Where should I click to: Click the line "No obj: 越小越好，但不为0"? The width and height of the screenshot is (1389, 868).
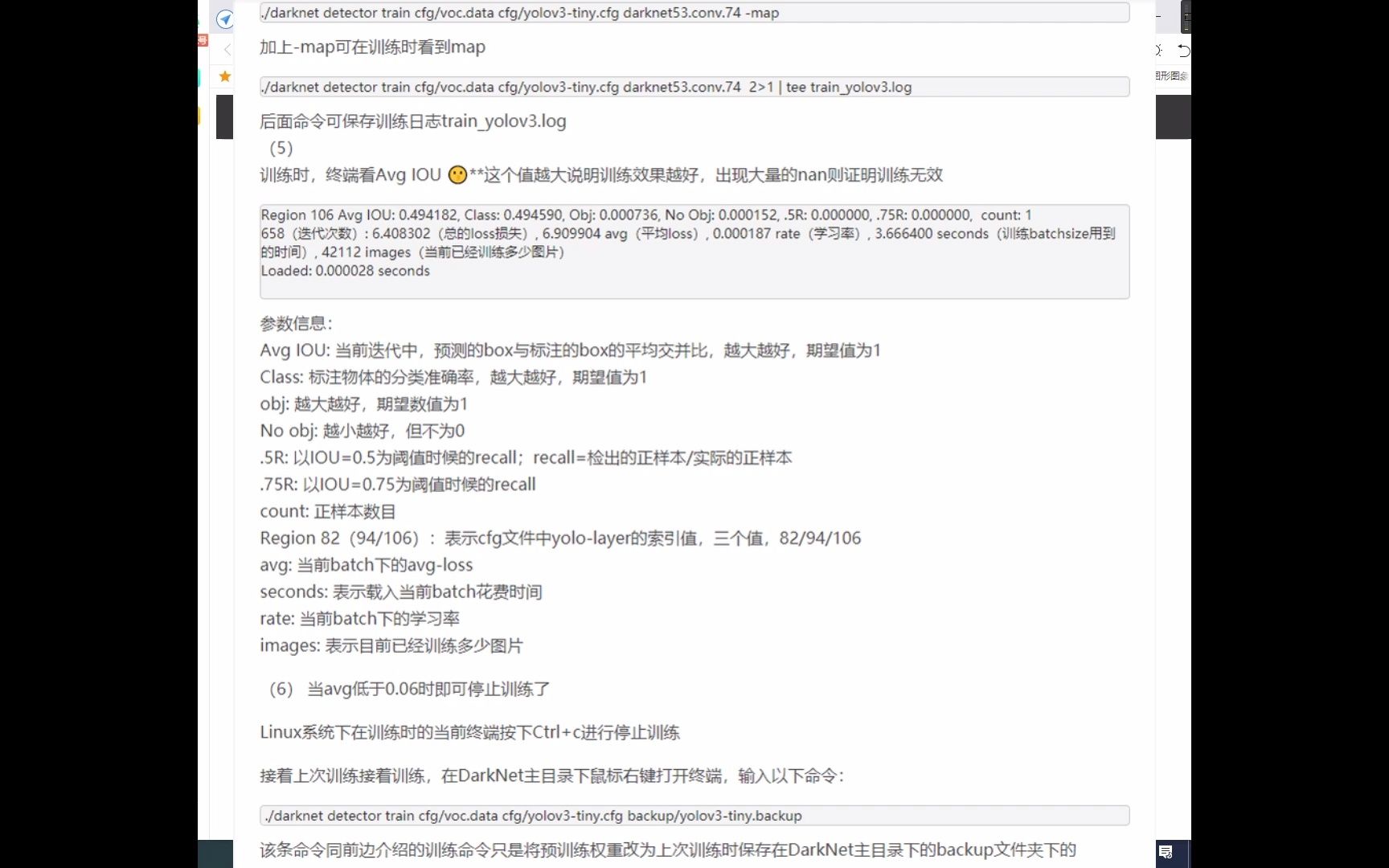(x=362, y=431)
